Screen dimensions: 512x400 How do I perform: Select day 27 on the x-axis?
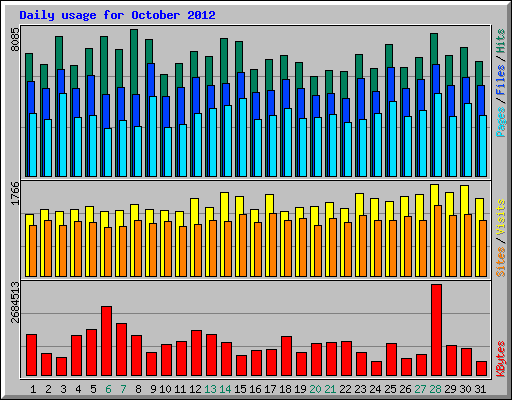tap(420, 389)
